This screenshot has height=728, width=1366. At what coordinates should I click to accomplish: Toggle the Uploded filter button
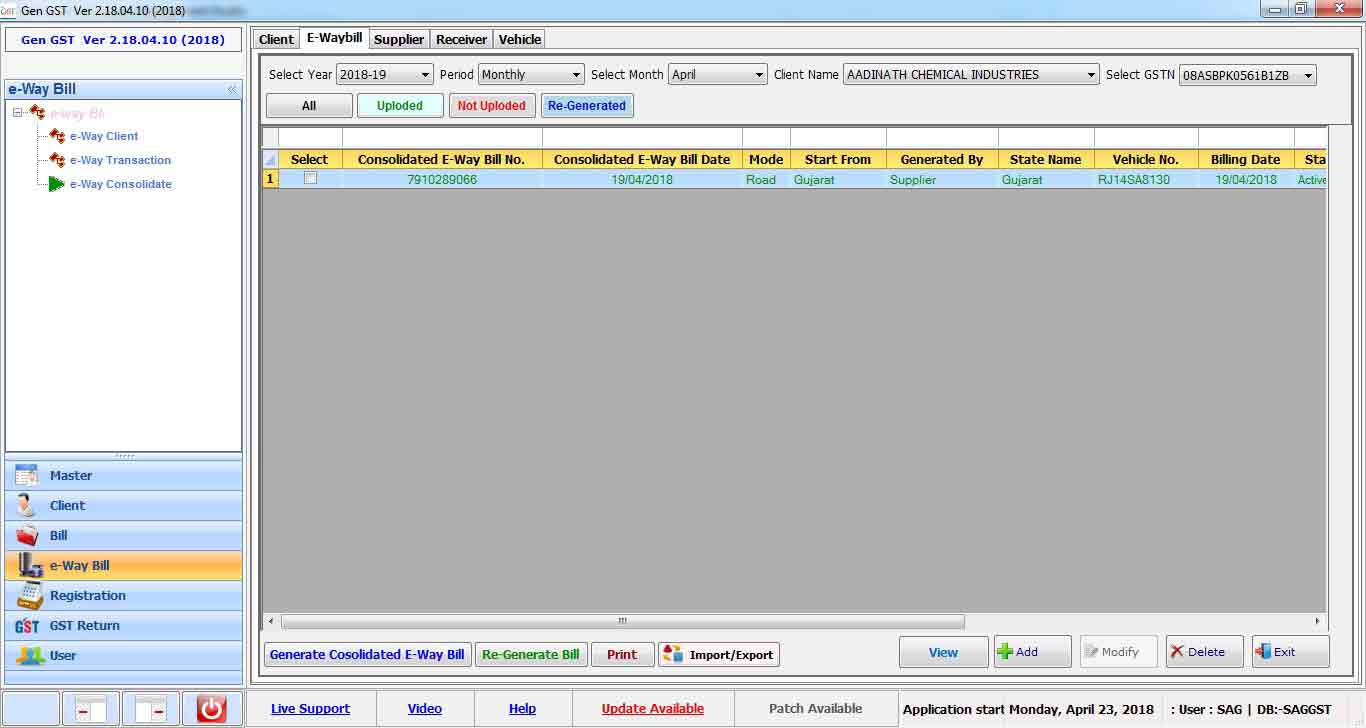tap(400, 106)
